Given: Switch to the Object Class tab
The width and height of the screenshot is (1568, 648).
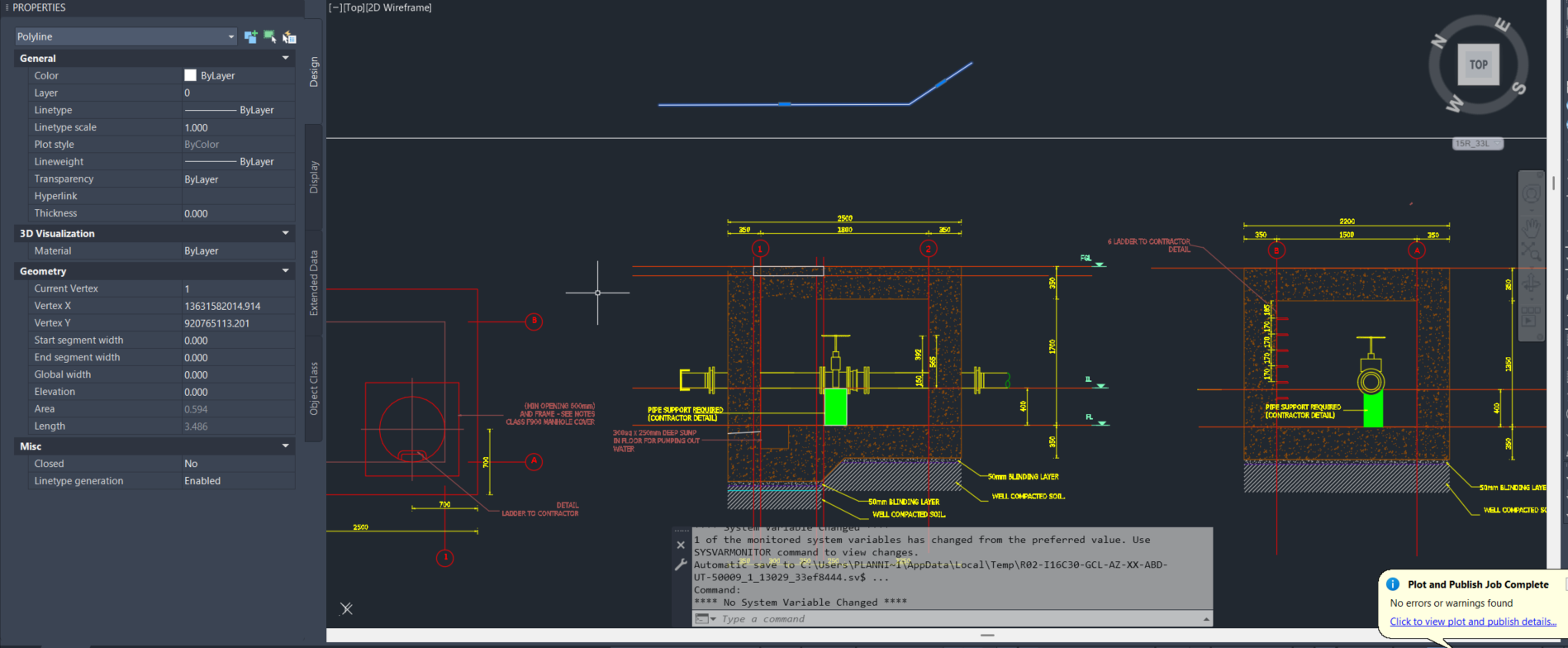Looking at the screenshot, I should (314, 388).
